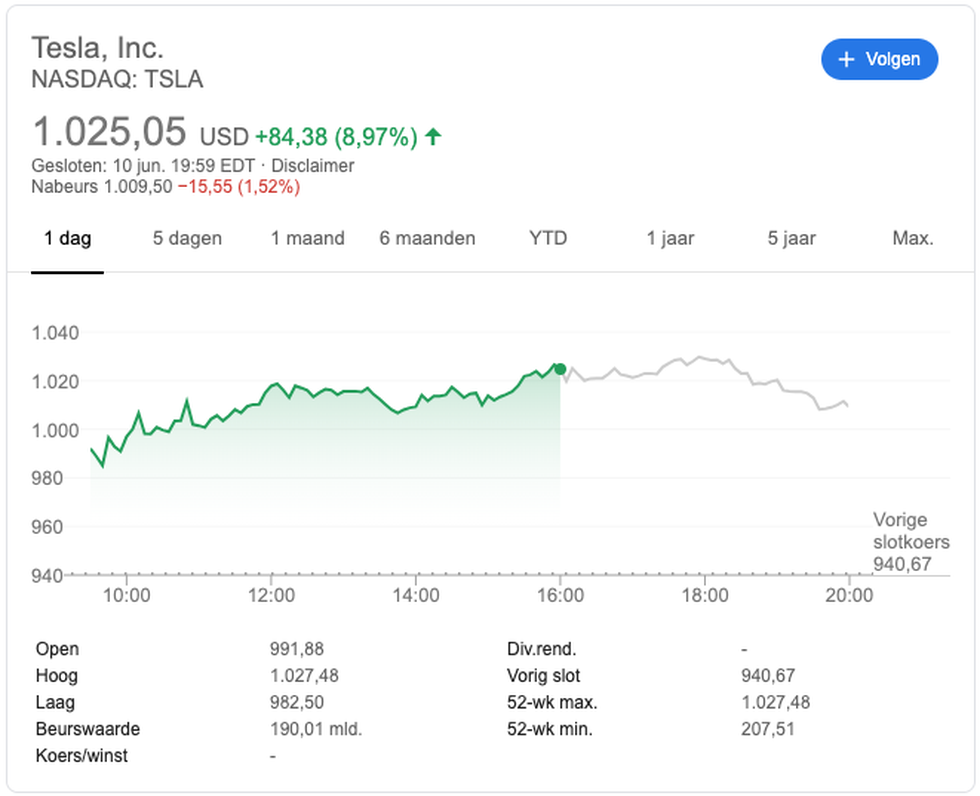Screen dimensions: 980x796
Task: Click the Tesla, Inc. title
Action: point(98,48)
